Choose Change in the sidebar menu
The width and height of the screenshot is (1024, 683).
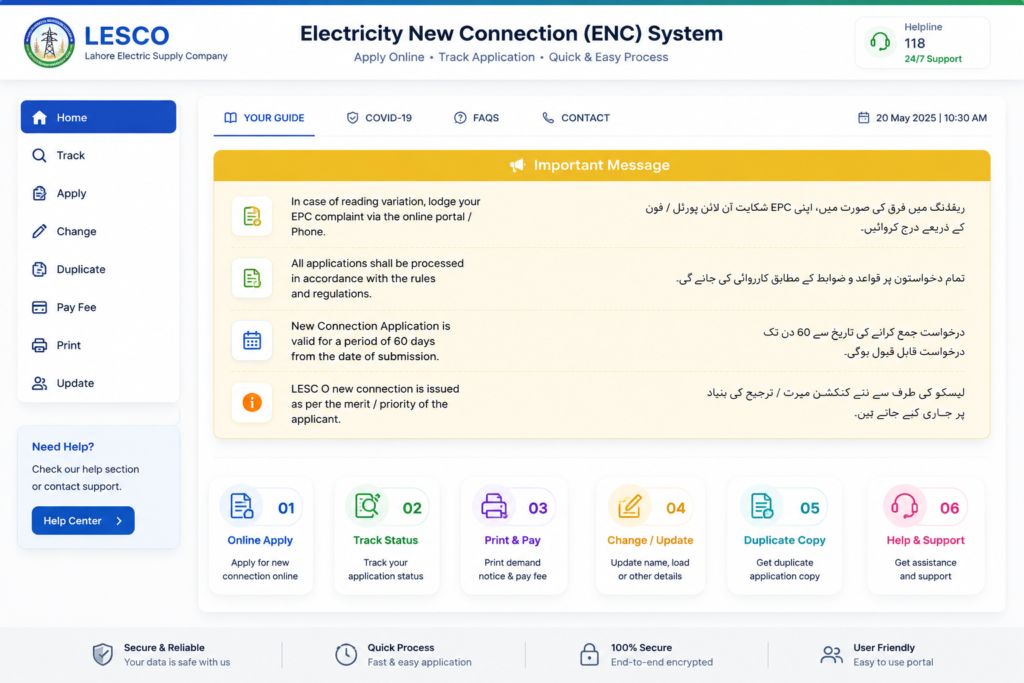pyautogui.click(x=99, y=231)
